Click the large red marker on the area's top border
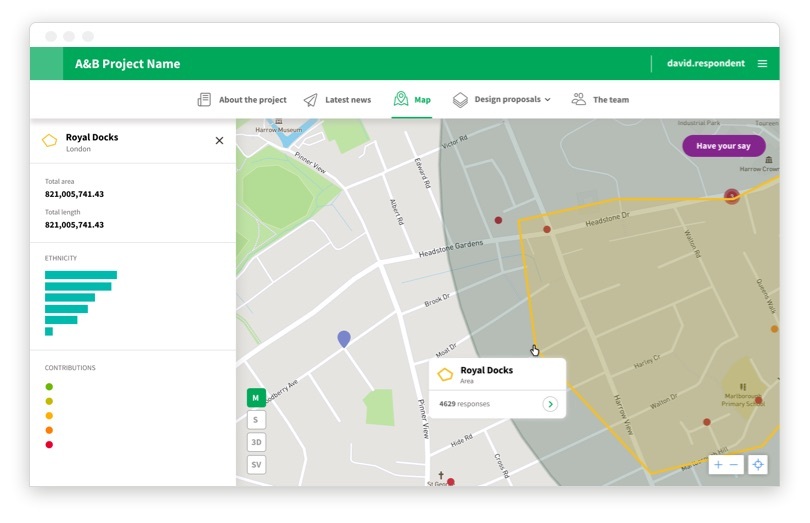Screen dimensions: 810x523 coord(731,196)
